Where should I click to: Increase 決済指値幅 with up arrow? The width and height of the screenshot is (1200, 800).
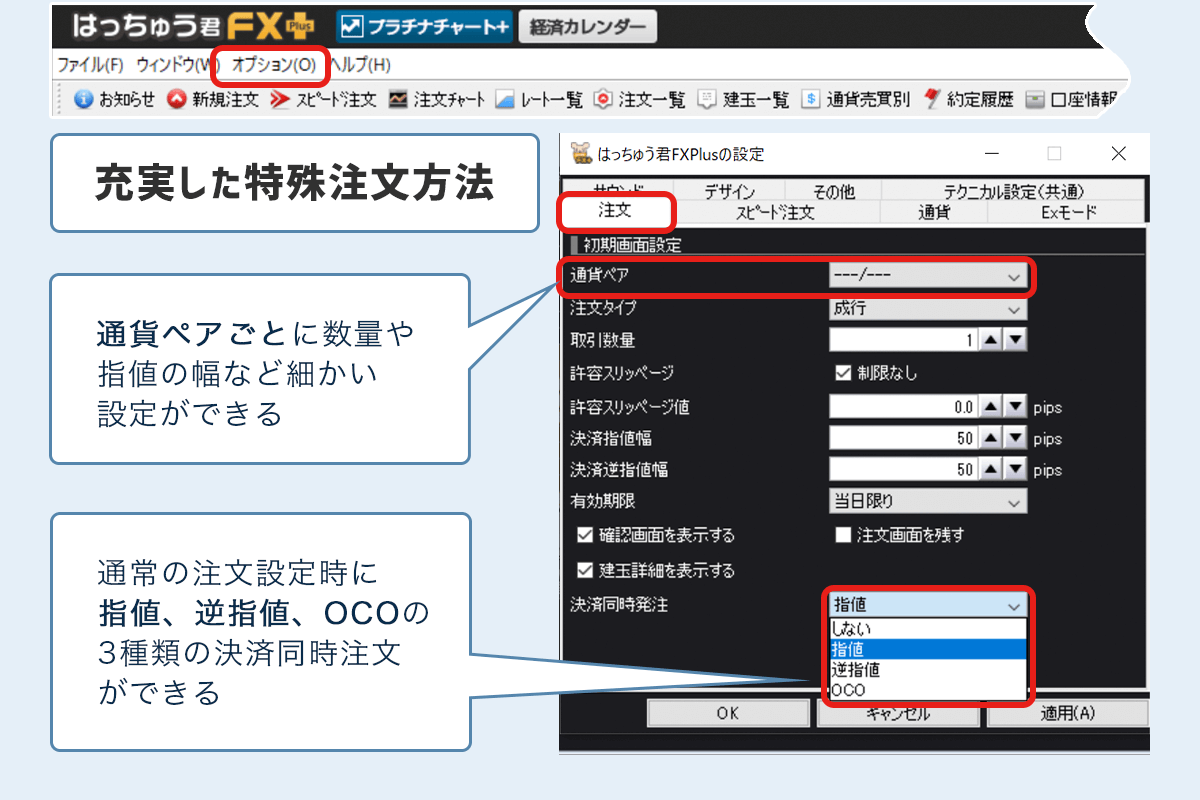pos(990,439)
